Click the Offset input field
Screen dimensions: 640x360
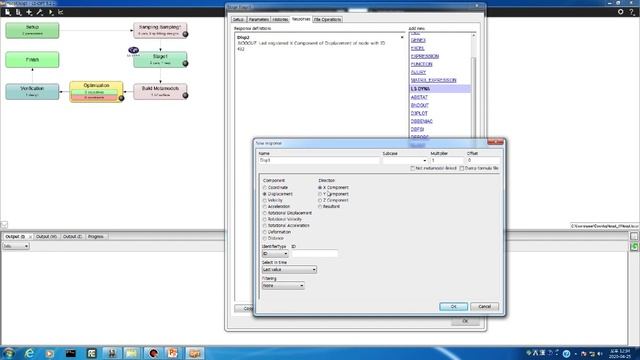(x=483, y=160)
